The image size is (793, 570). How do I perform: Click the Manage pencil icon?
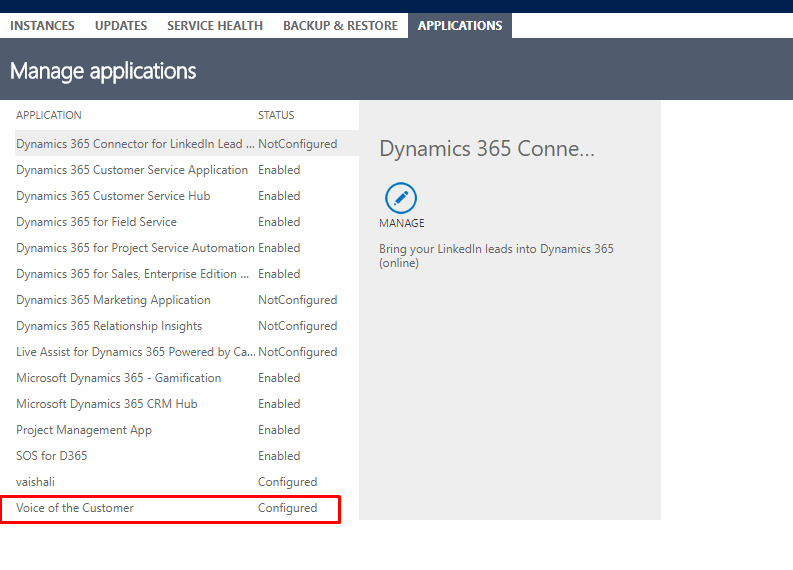coord(401,198)
